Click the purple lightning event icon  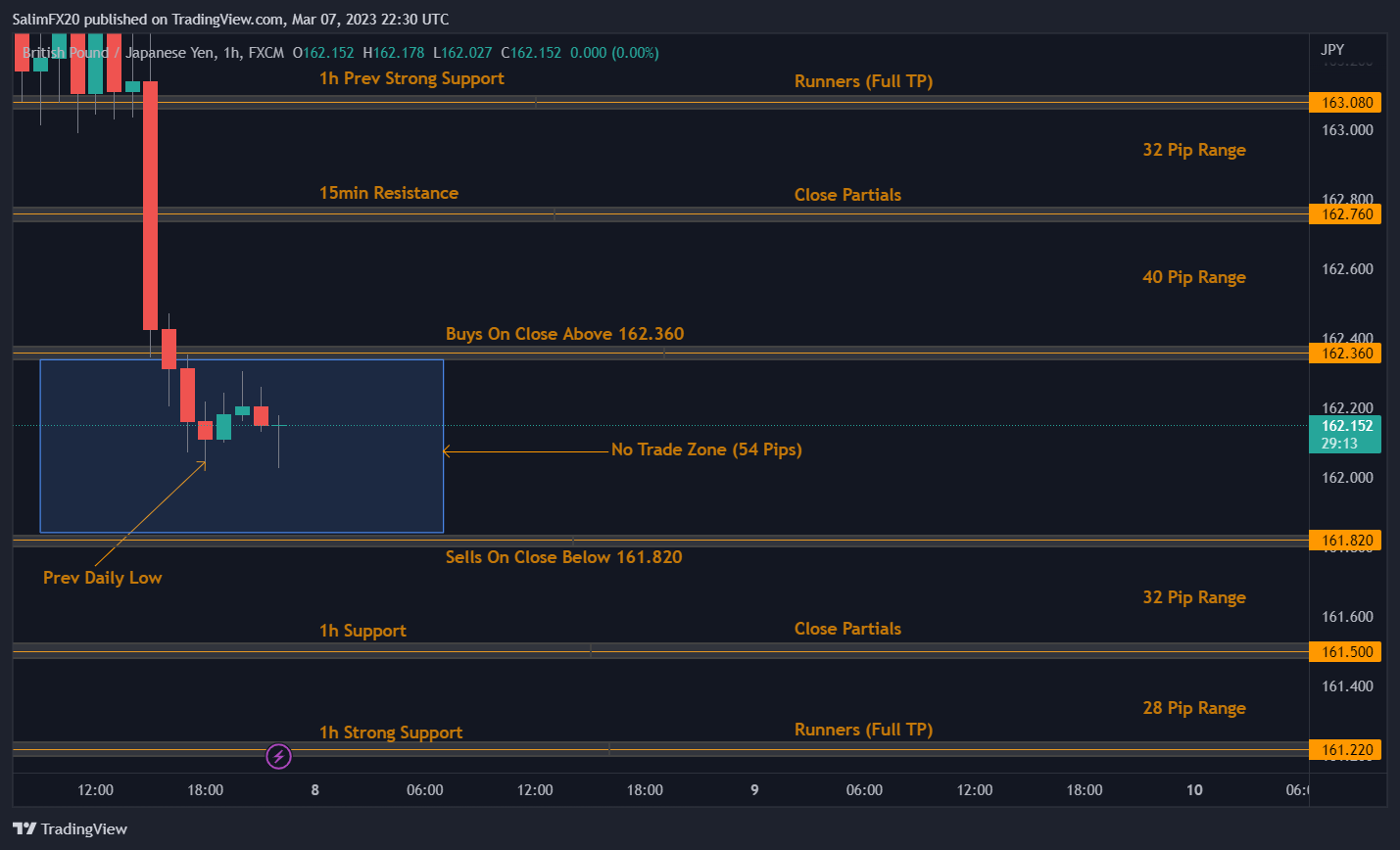(279, 756)
